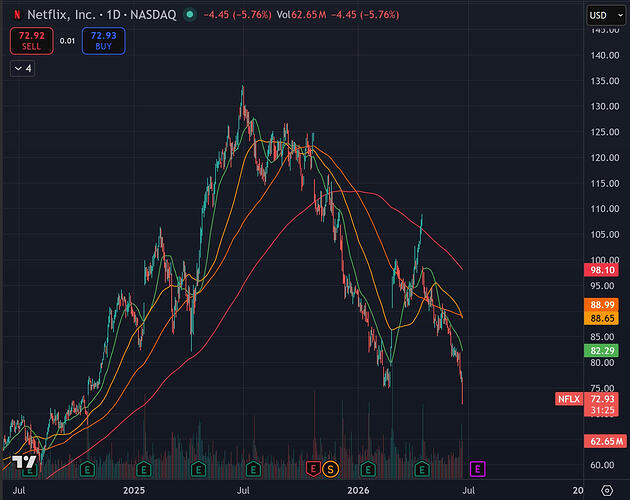The image size is (630, 500).
Task: Click the orange 88.99 moving average label
Action: (601, 305)
